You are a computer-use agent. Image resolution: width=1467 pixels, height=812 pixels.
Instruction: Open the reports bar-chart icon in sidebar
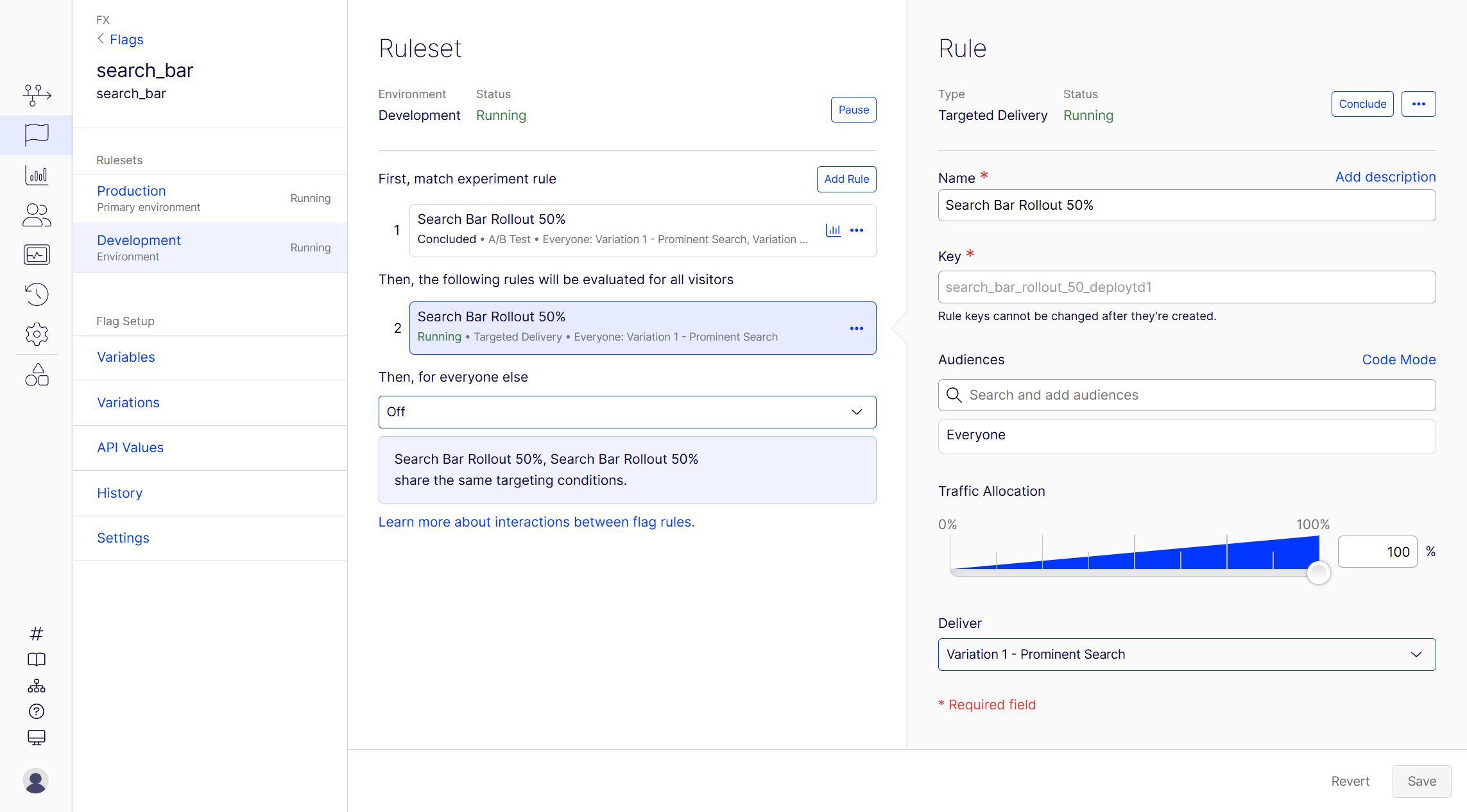[x=37, y=175]
